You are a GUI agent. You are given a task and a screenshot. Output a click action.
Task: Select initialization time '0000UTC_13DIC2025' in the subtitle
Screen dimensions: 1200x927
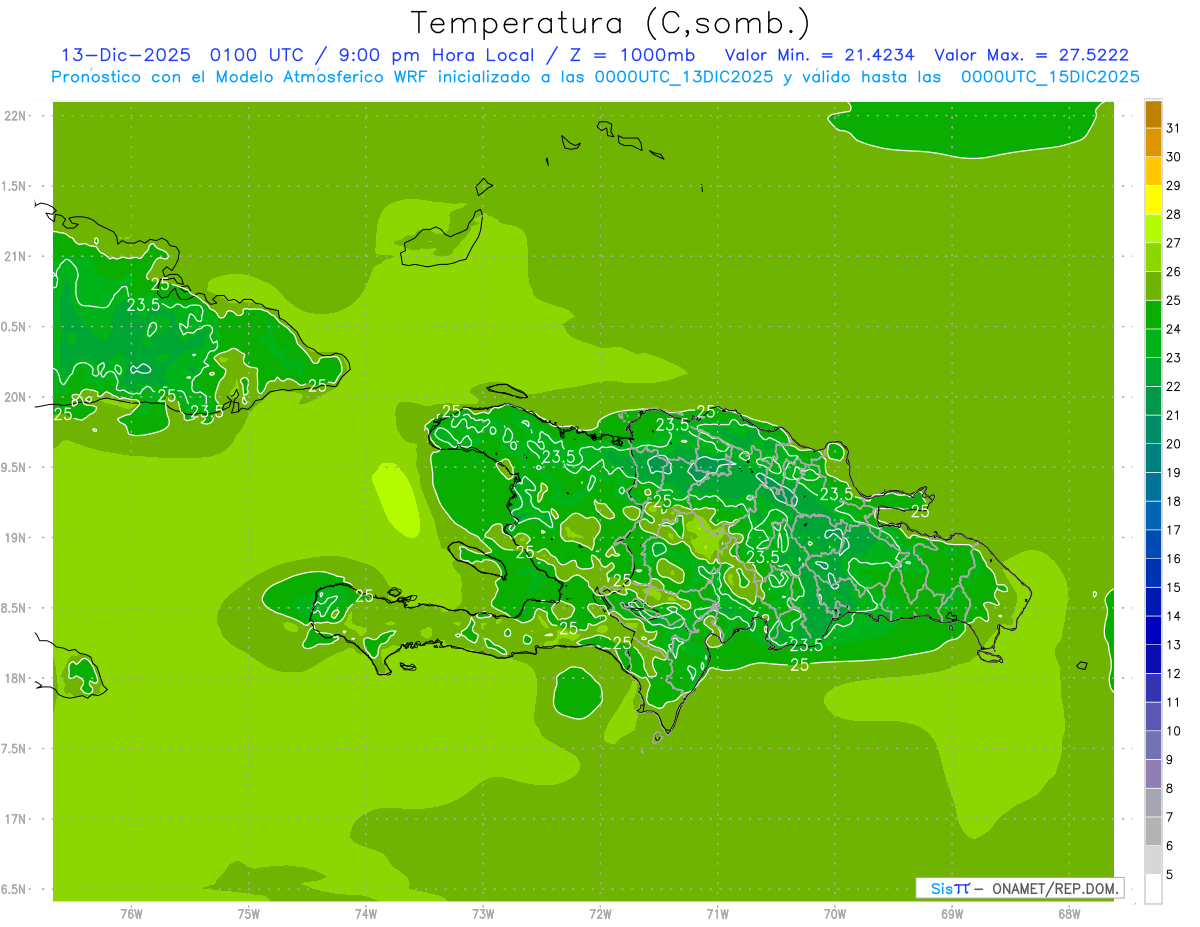tap(684, 77)
